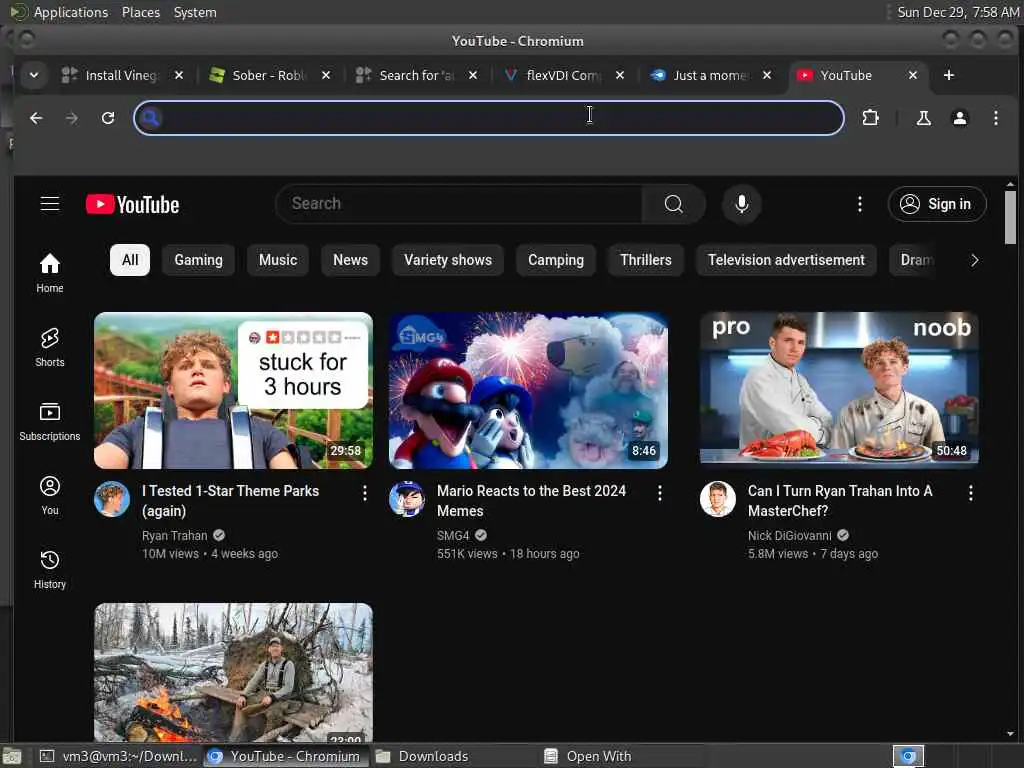Open YouTube hamburger guide menu
Image resolution: width=1024 pixels, height=768 pixels.
click(50, 204)
